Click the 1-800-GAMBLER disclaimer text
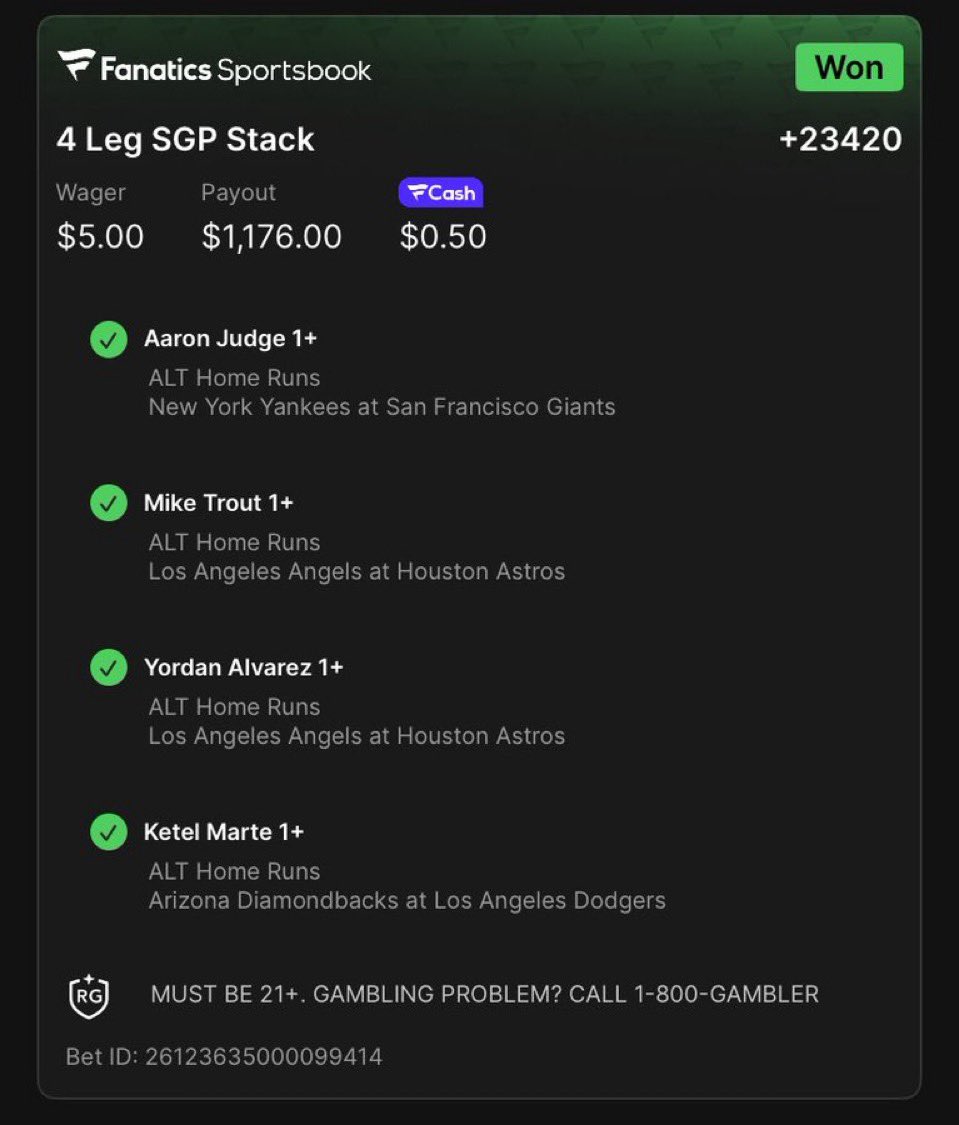 click(x=485, y=994)
